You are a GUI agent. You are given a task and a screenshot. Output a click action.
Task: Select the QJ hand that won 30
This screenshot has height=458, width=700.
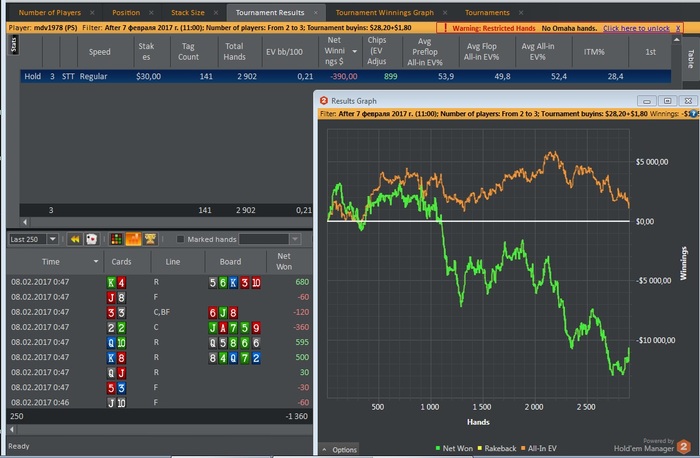click(x=160, y=372)
